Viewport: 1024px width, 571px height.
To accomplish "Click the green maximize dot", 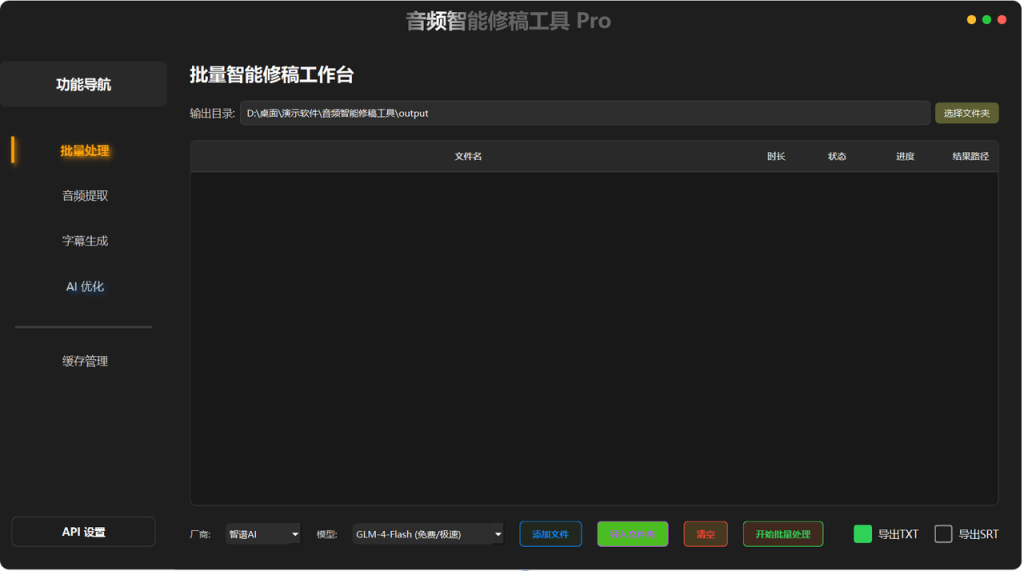I will click(986, 20).
